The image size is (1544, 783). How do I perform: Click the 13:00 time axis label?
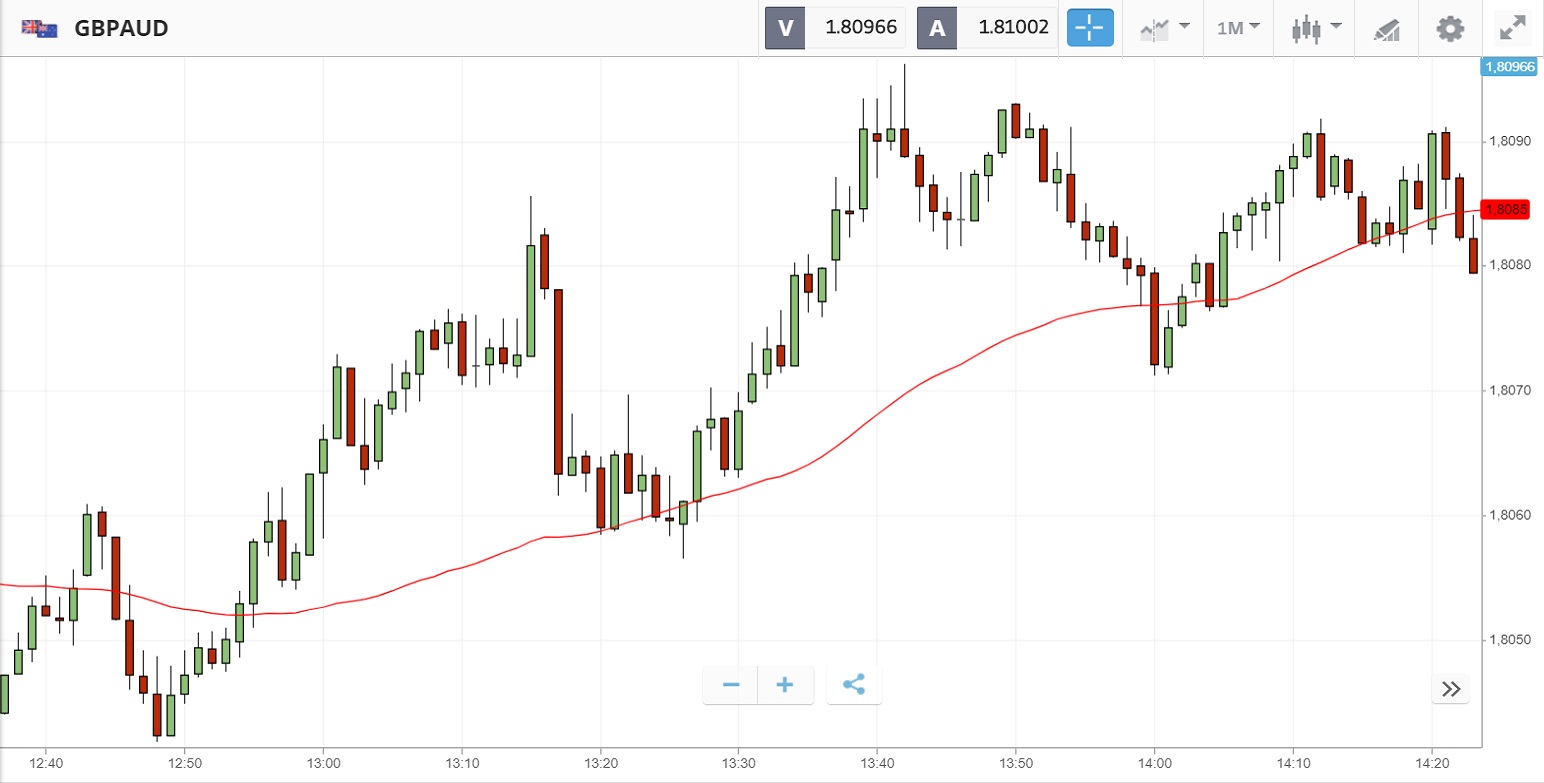[322, 763]
